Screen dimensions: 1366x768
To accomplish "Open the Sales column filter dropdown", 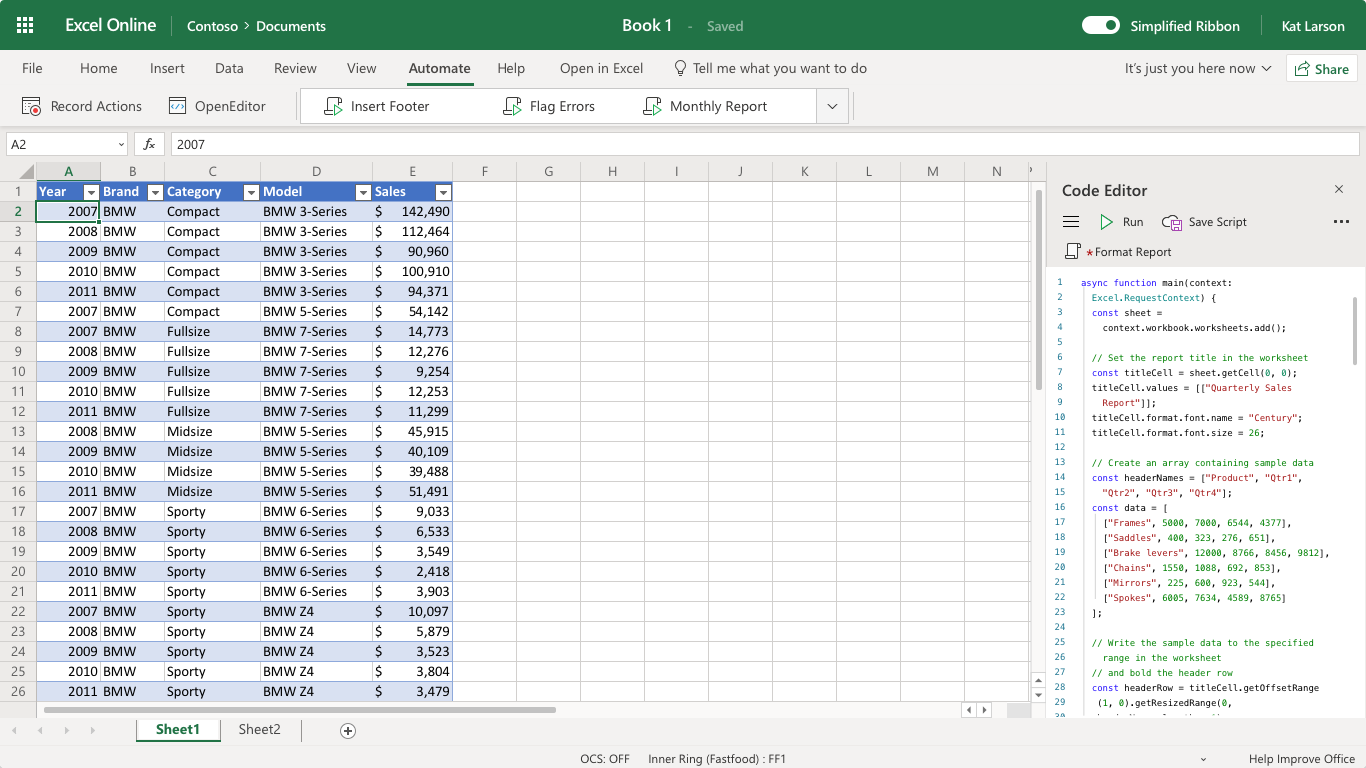I will 443,192.
